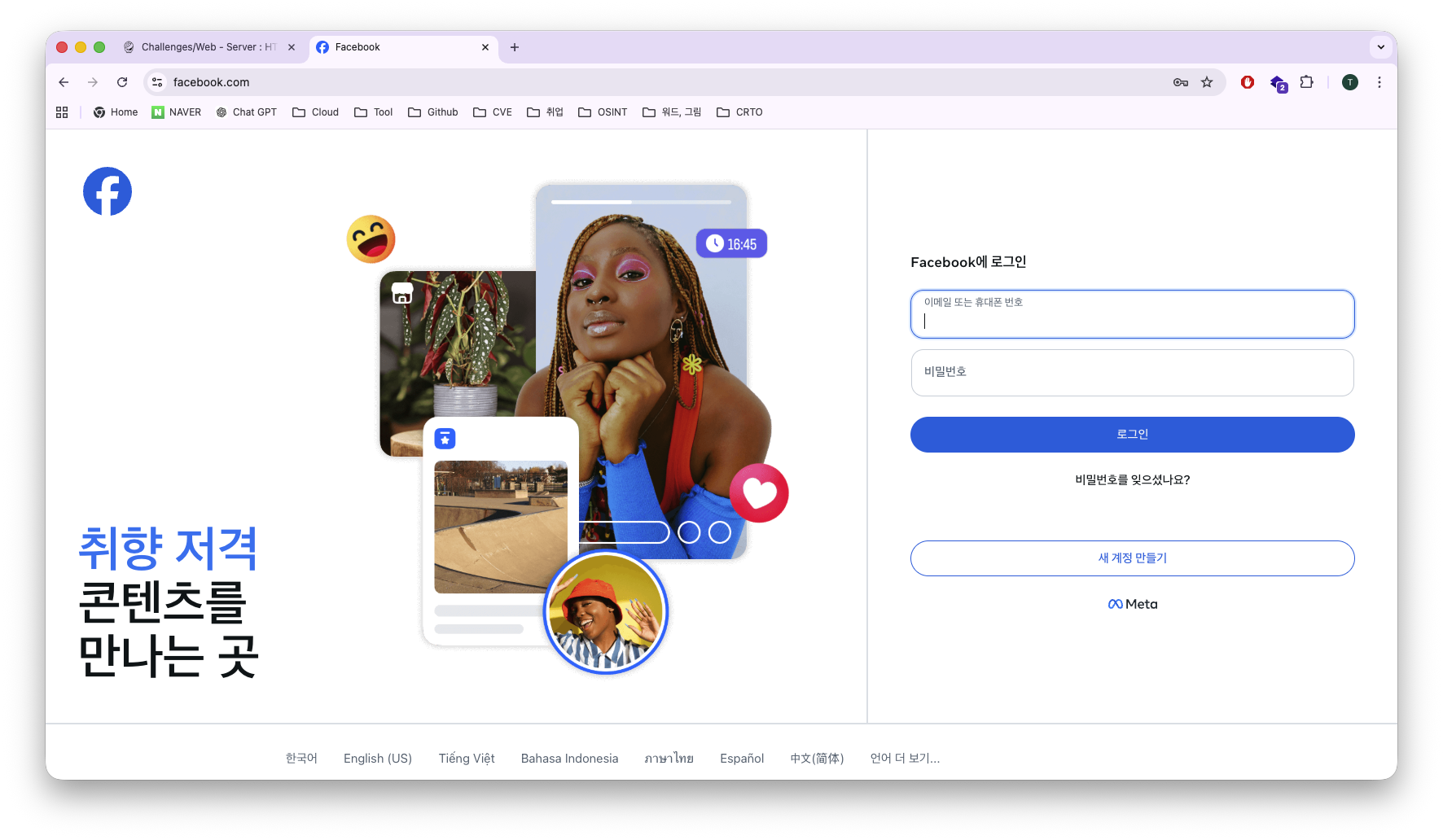Expand the Github bookmark folder
The height and width of the screenshot is (840, 1443).
click(x=433, y=112)
